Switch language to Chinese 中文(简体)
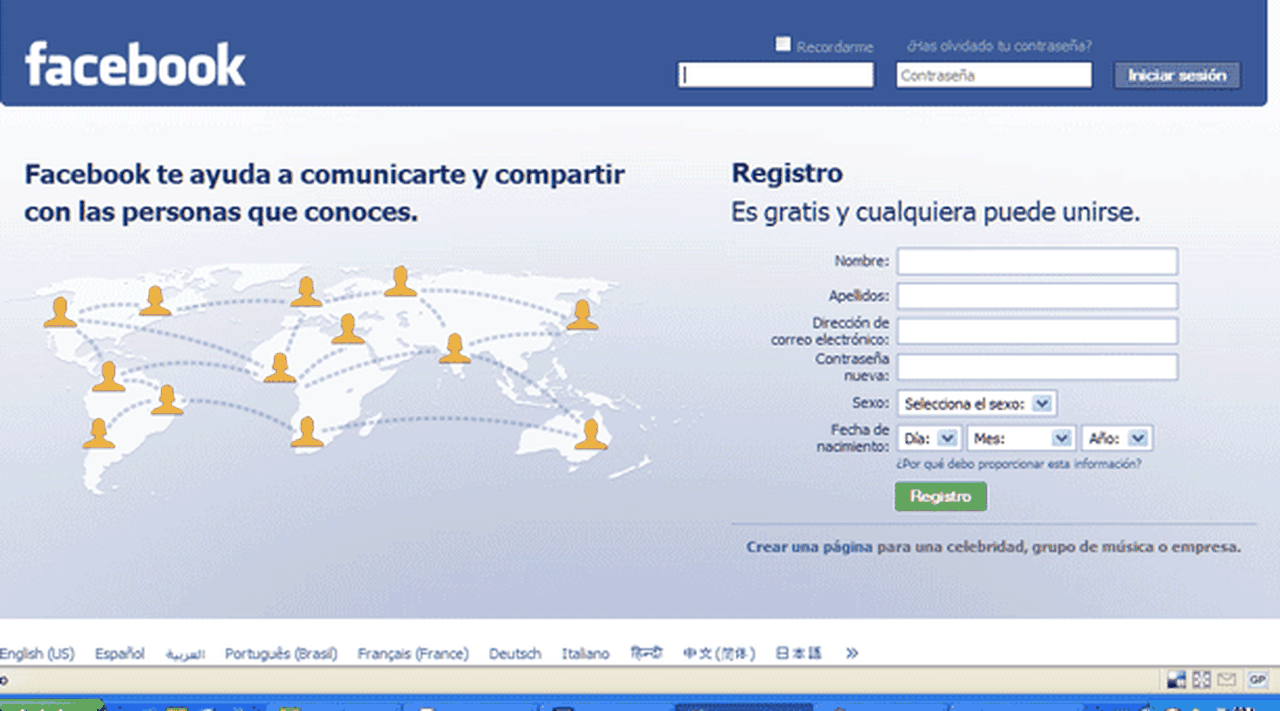Image resolution: width=1280 pixels, height=711 pixels. click(x=719, y=653)
